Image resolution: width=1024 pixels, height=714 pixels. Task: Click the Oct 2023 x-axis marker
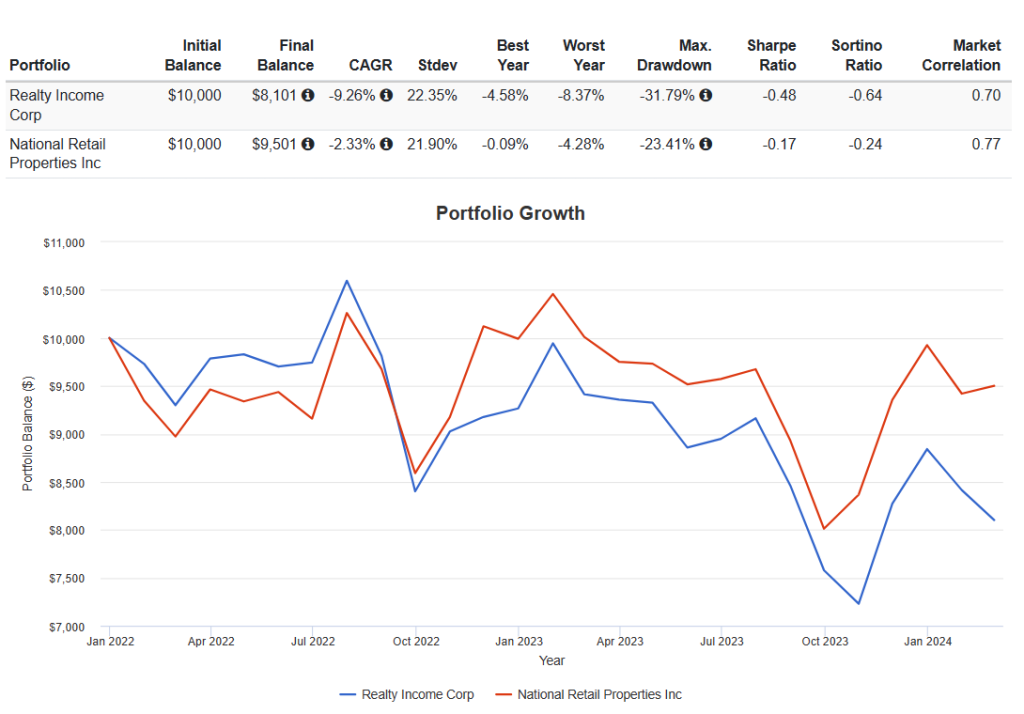click(x=825, y=641)
